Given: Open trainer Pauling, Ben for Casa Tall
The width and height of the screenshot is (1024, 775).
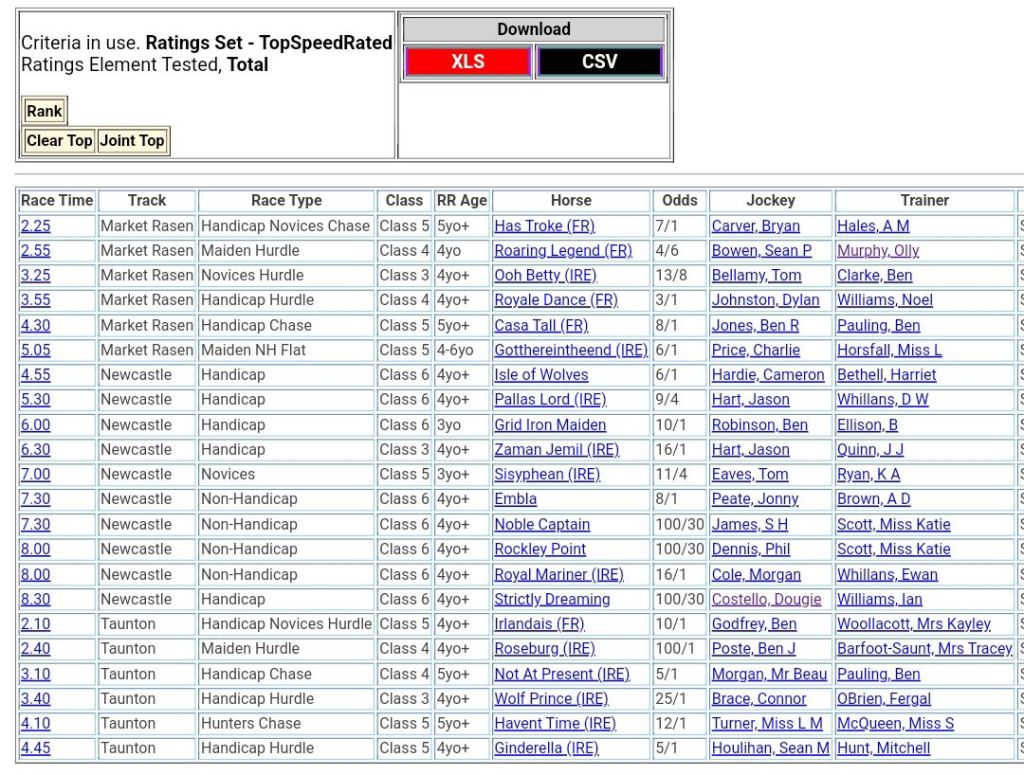Looking at the screenshot, I should click(x=878, y=326).
